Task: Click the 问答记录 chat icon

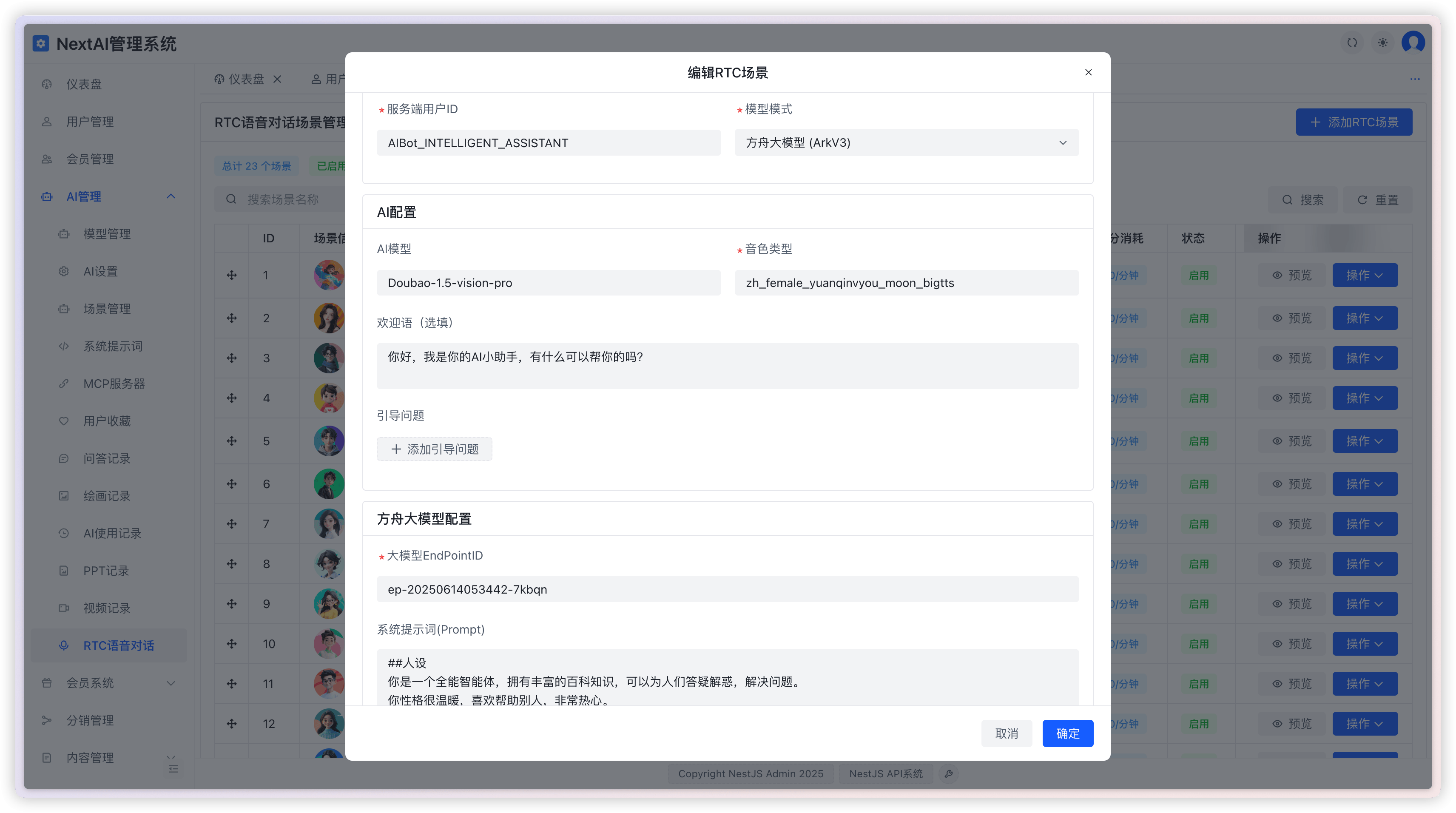Action: [x=64, y=458]
